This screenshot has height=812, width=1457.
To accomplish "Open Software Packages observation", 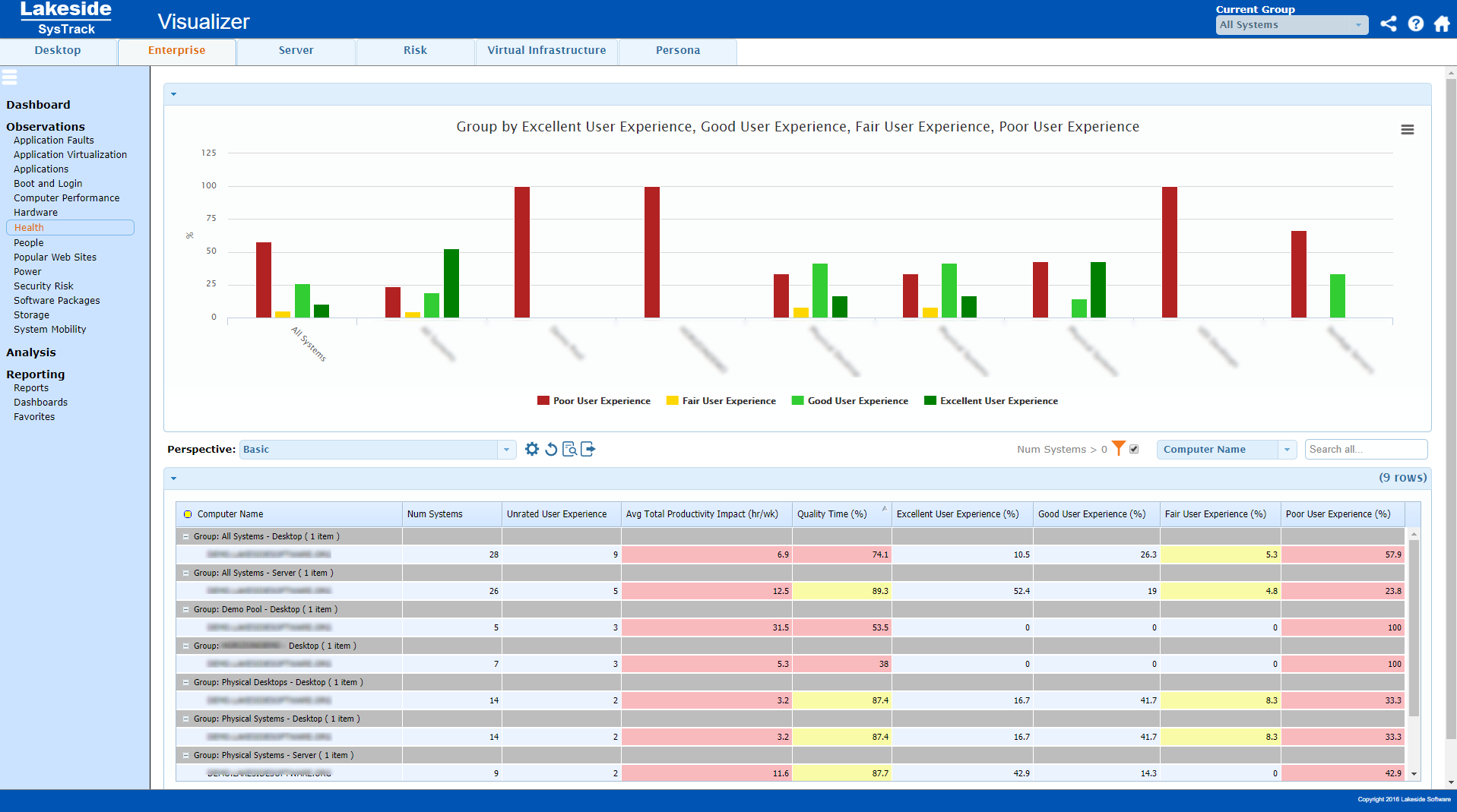I will click(57, 301).
